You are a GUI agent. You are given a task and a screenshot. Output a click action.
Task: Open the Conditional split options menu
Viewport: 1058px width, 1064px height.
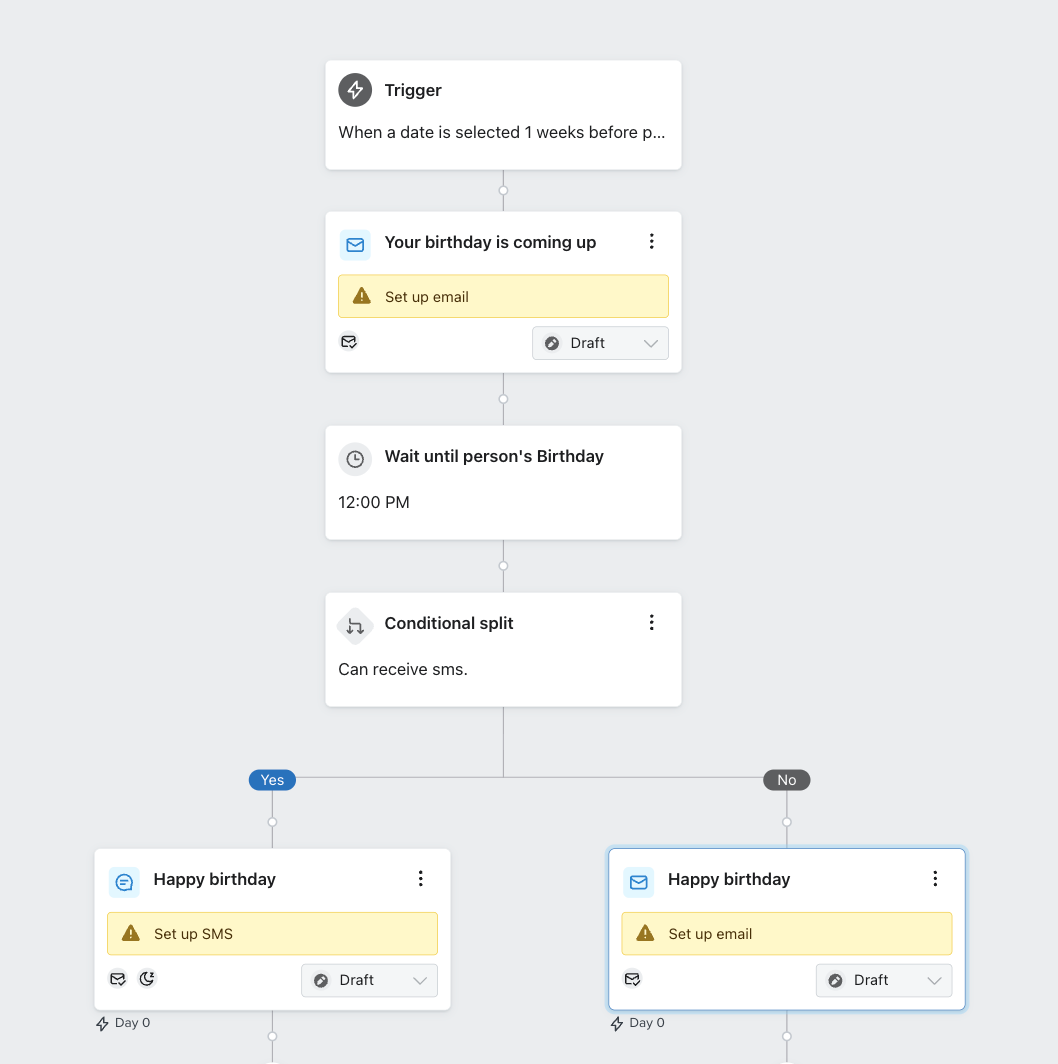(x=652, y=622)
